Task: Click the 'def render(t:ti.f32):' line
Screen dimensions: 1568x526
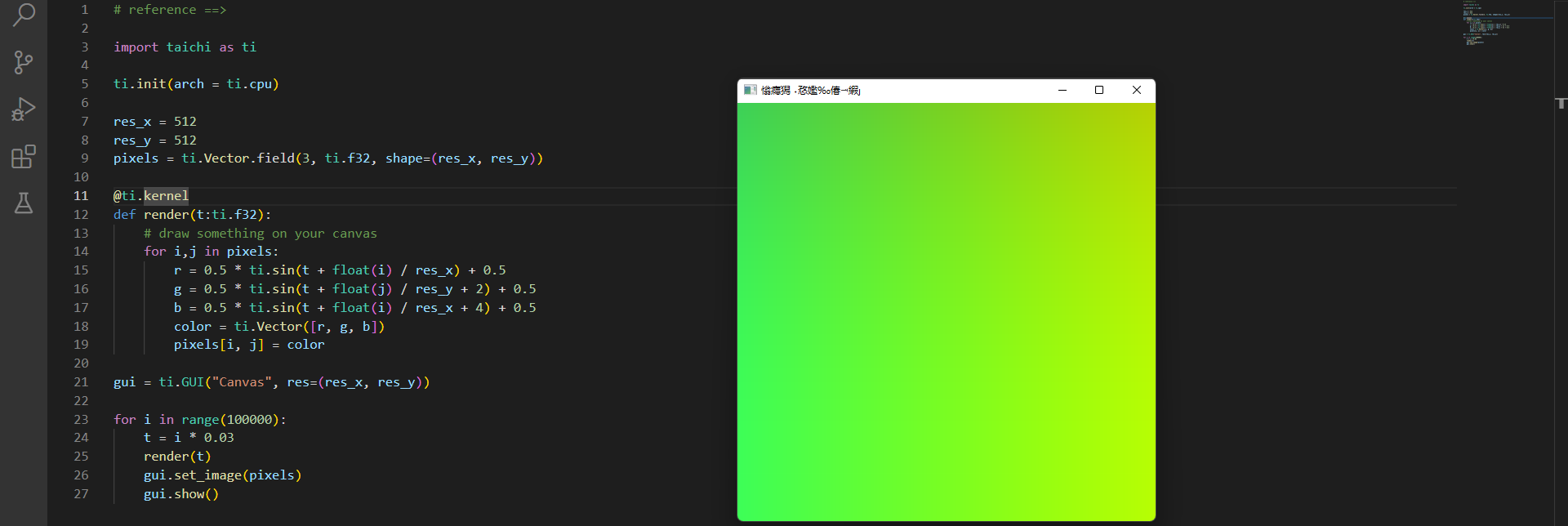Action: coord(192,215)
